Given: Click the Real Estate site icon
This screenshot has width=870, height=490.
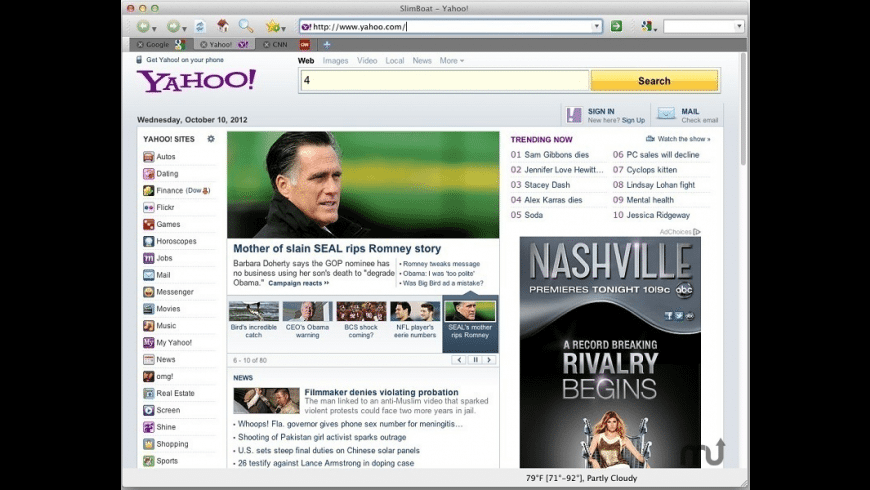Looking at the screenshot, I should 148,393.
